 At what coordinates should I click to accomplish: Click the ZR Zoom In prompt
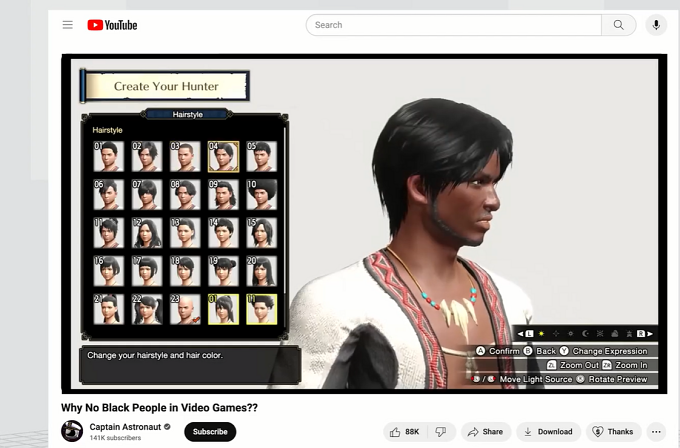[x=624, y=365]
